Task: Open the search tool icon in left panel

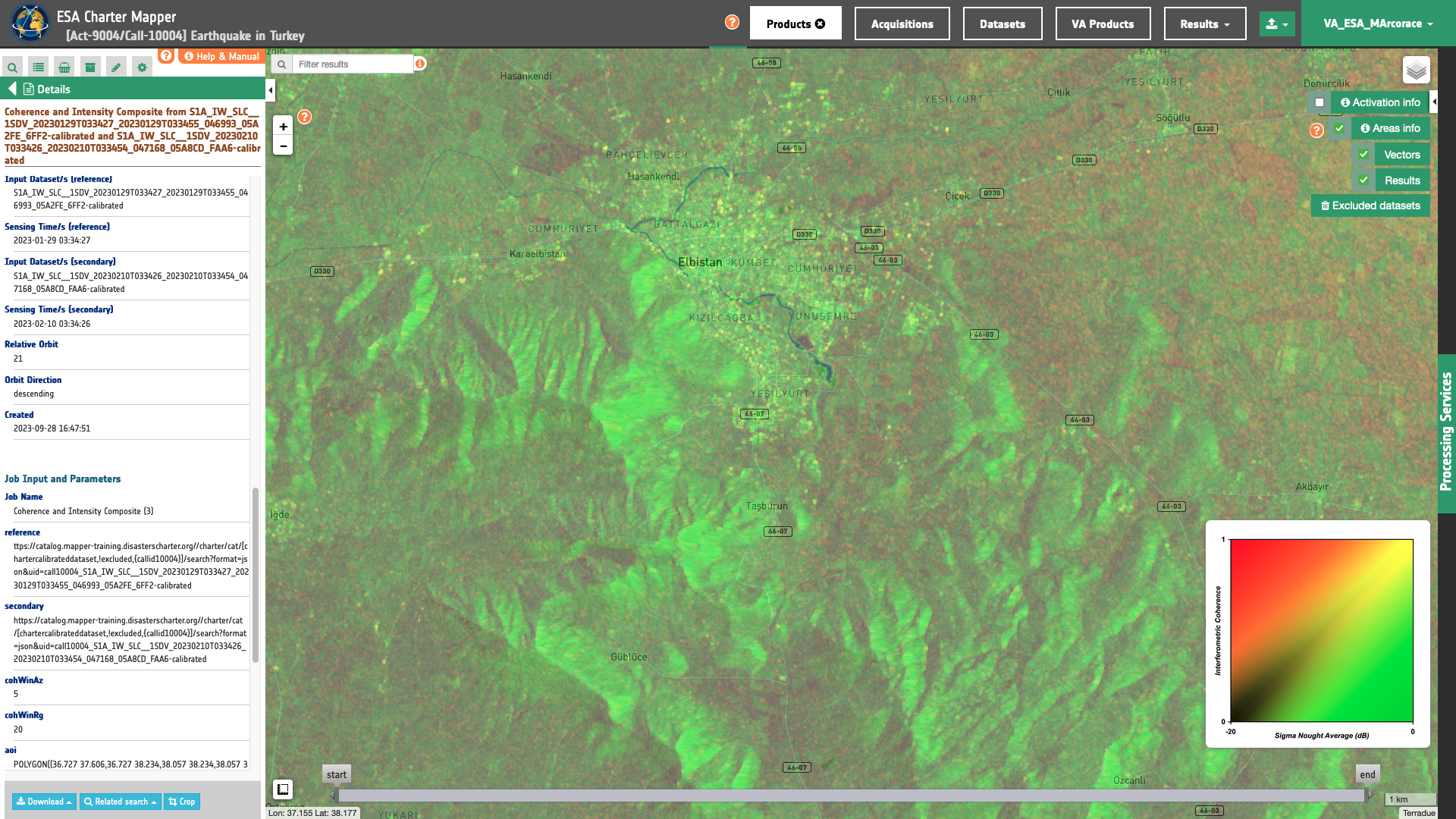Action: click(12, 67)
